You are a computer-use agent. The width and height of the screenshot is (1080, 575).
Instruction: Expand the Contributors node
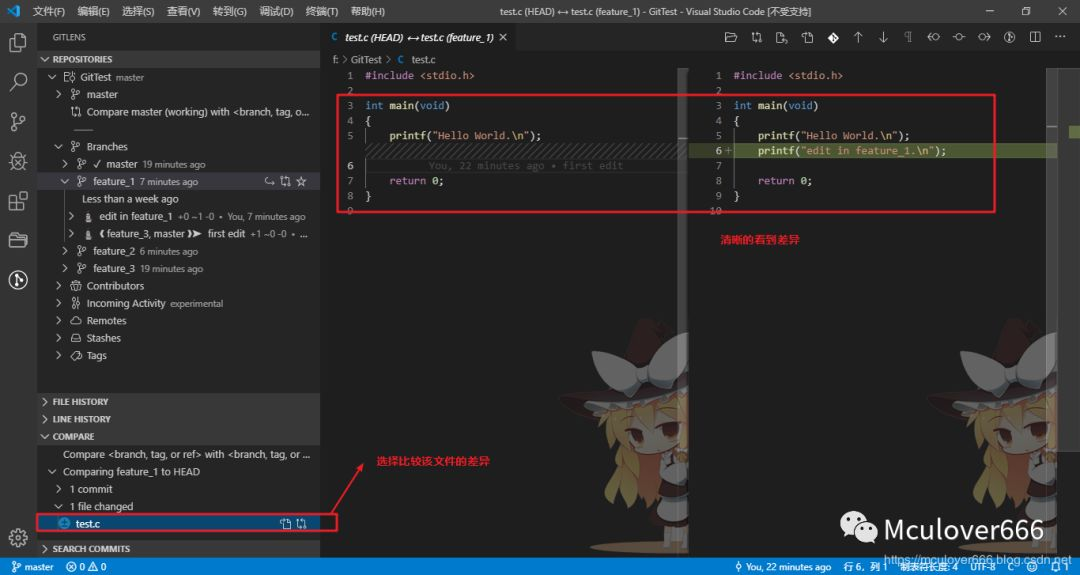coord(59,286)
